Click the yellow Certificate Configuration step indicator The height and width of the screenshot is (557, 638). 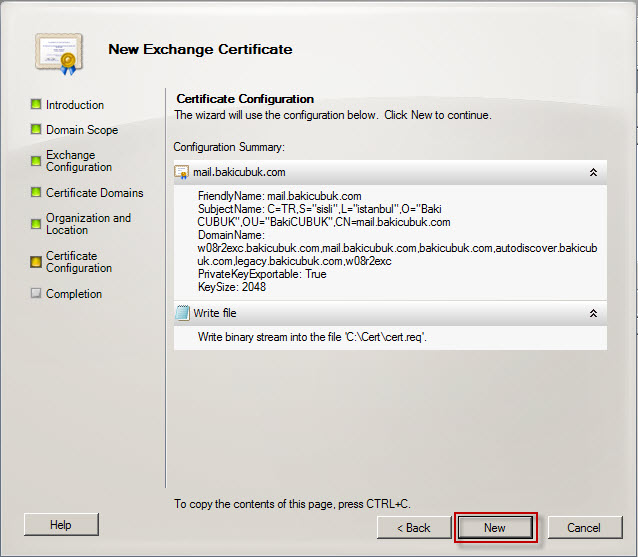(36, 262)
